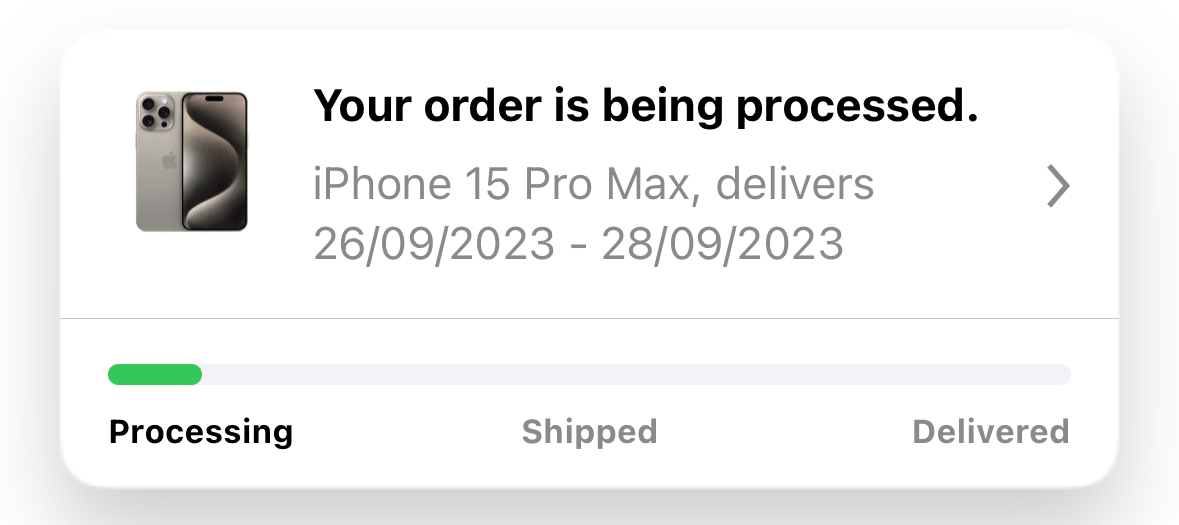
Task: Click the delivery end date 28/09/2023
Action: [723, 244]
